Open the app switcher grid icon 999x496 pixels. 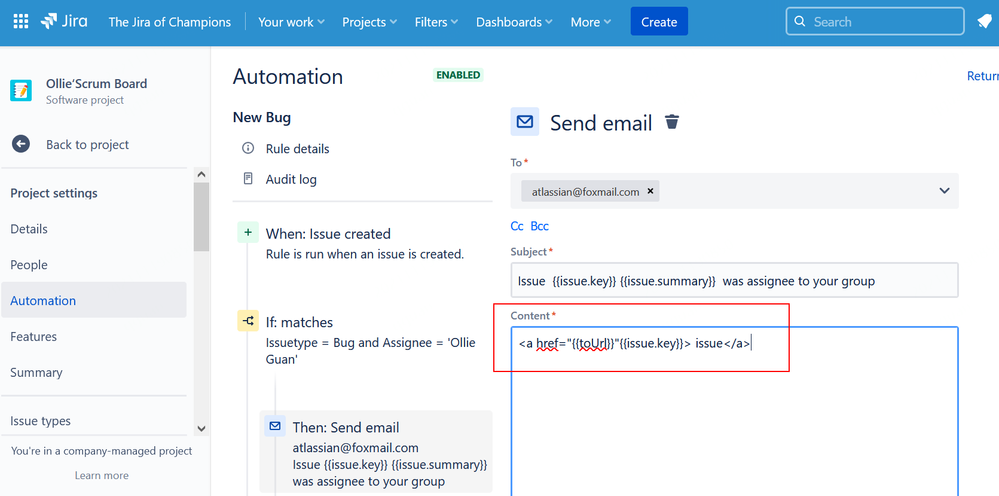point(21,22)
